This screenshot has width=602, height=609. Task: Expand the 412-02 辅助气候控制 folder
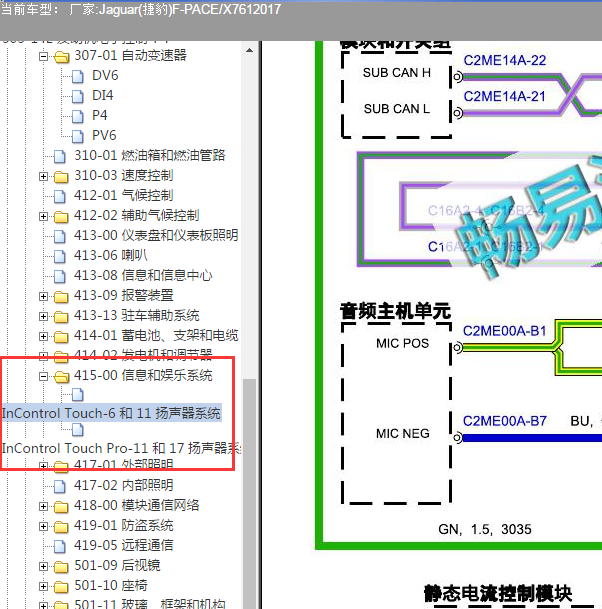[x=43, y=216]
